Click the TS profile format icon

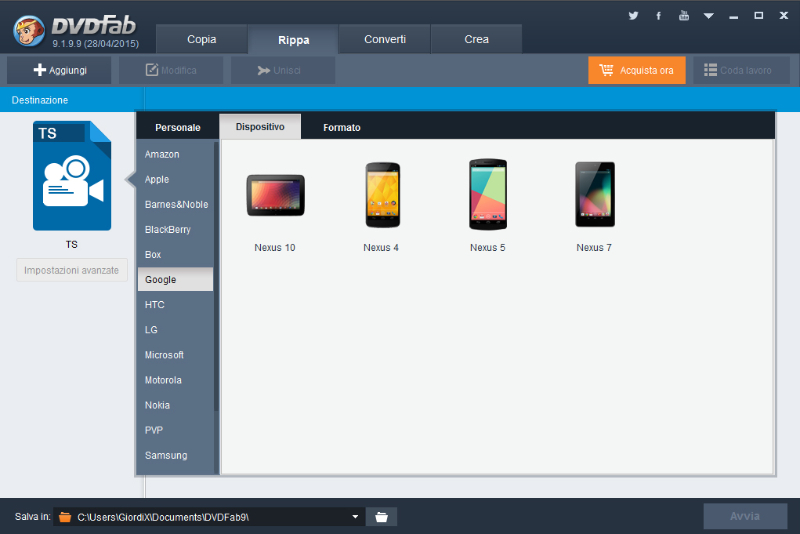tap(71, 177)
